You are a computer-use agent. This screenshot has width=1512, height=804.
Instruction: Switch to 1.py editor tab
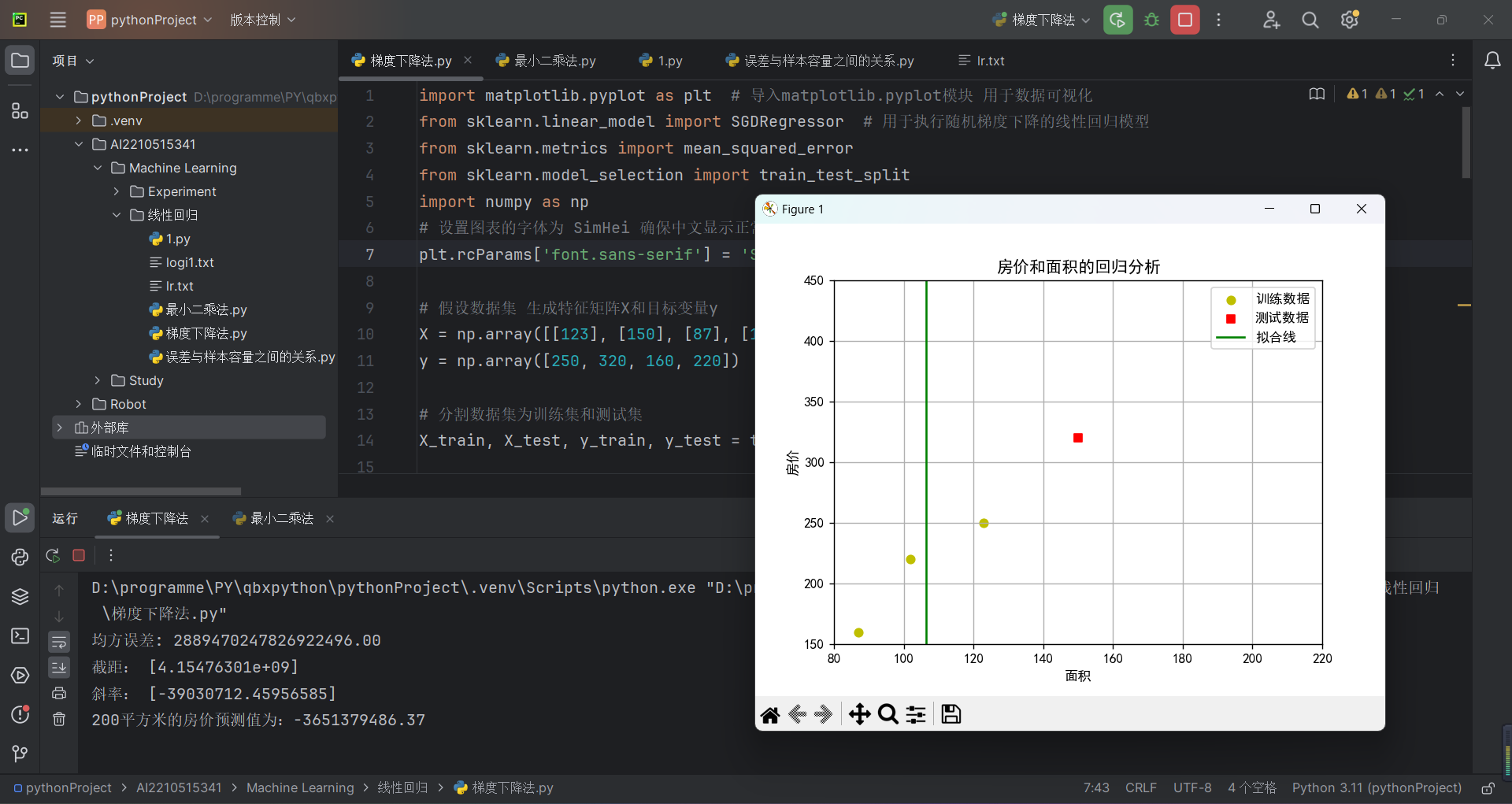click(661, 61)
